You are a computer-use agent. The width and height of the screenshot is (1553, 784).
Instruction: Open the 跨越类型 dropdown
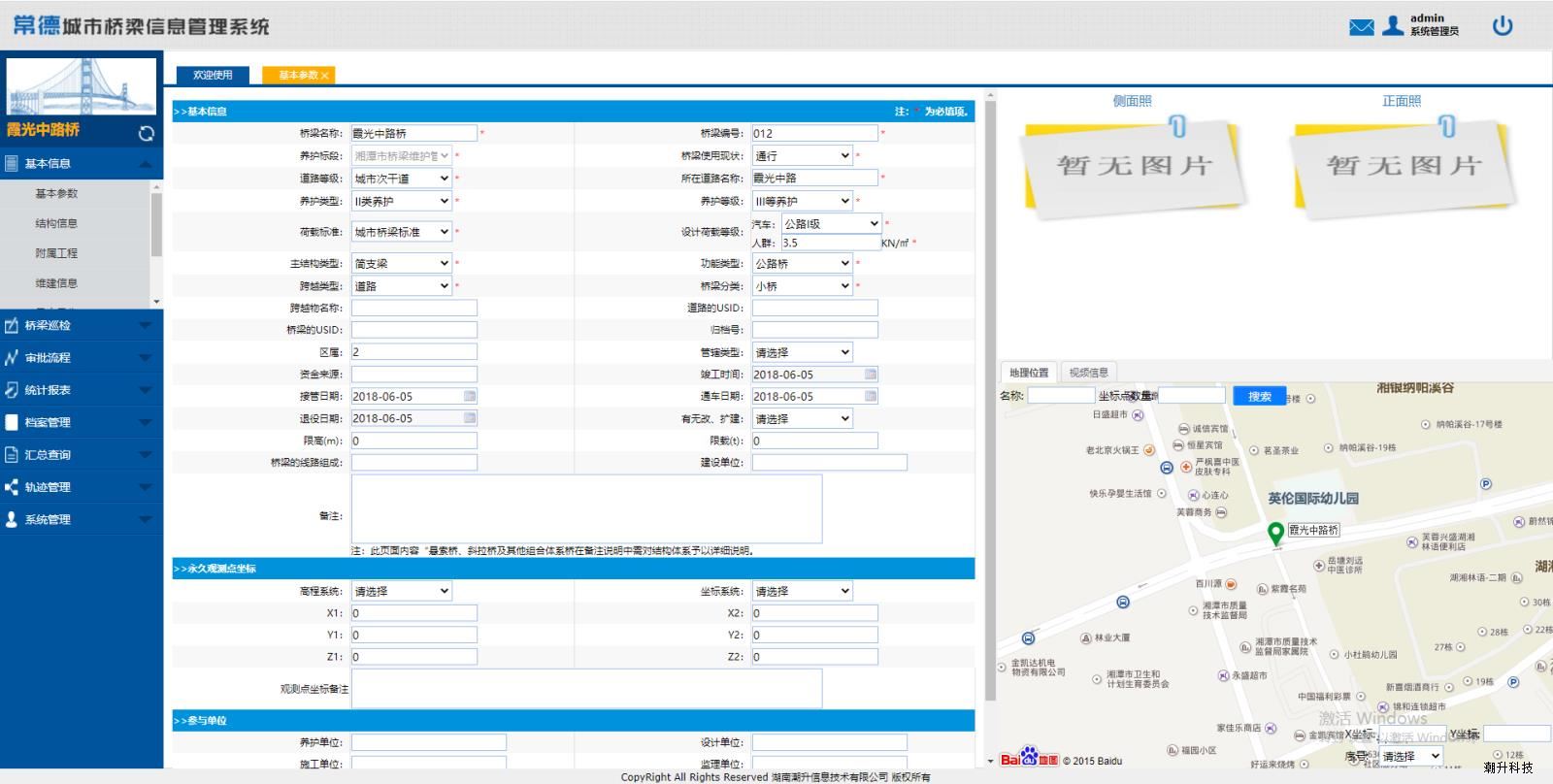[x=402, y=285]
